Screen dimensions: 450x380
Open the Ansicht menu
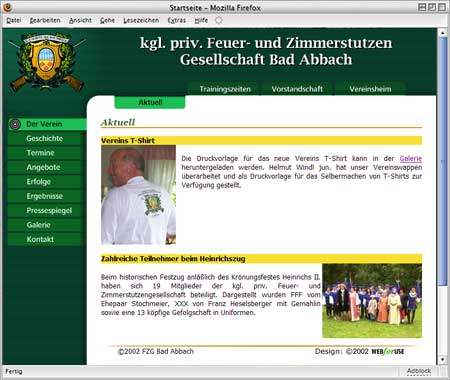point(80,20)
